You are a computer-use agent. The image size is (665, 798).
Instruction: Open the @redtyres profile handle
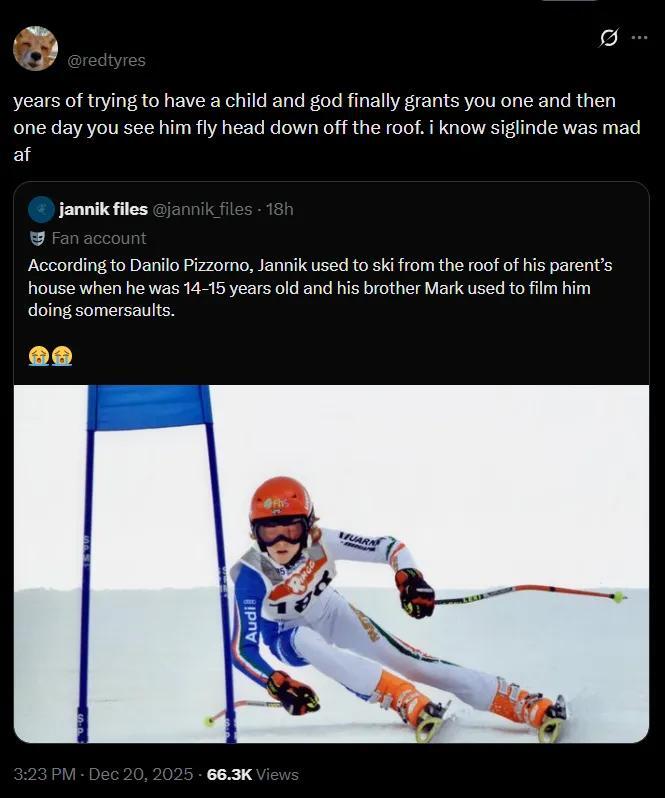pyautogui.click(x=106, y=60)
